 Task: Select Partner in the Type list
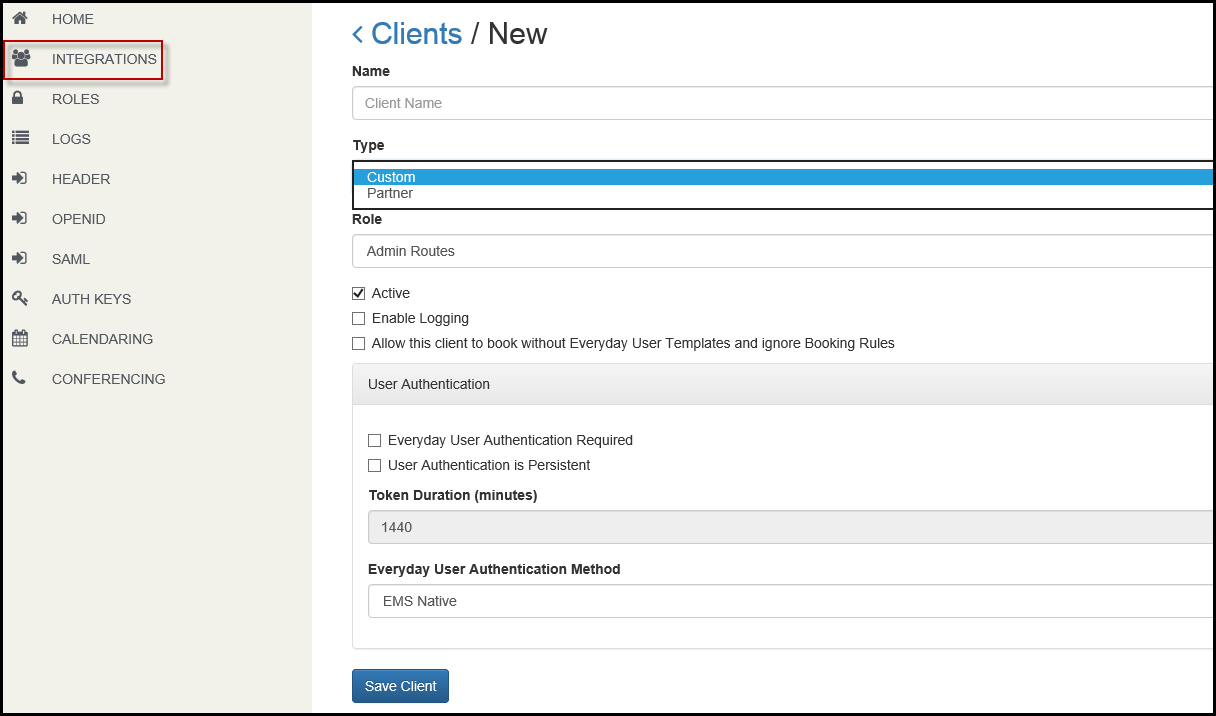(x=391, y=193)
